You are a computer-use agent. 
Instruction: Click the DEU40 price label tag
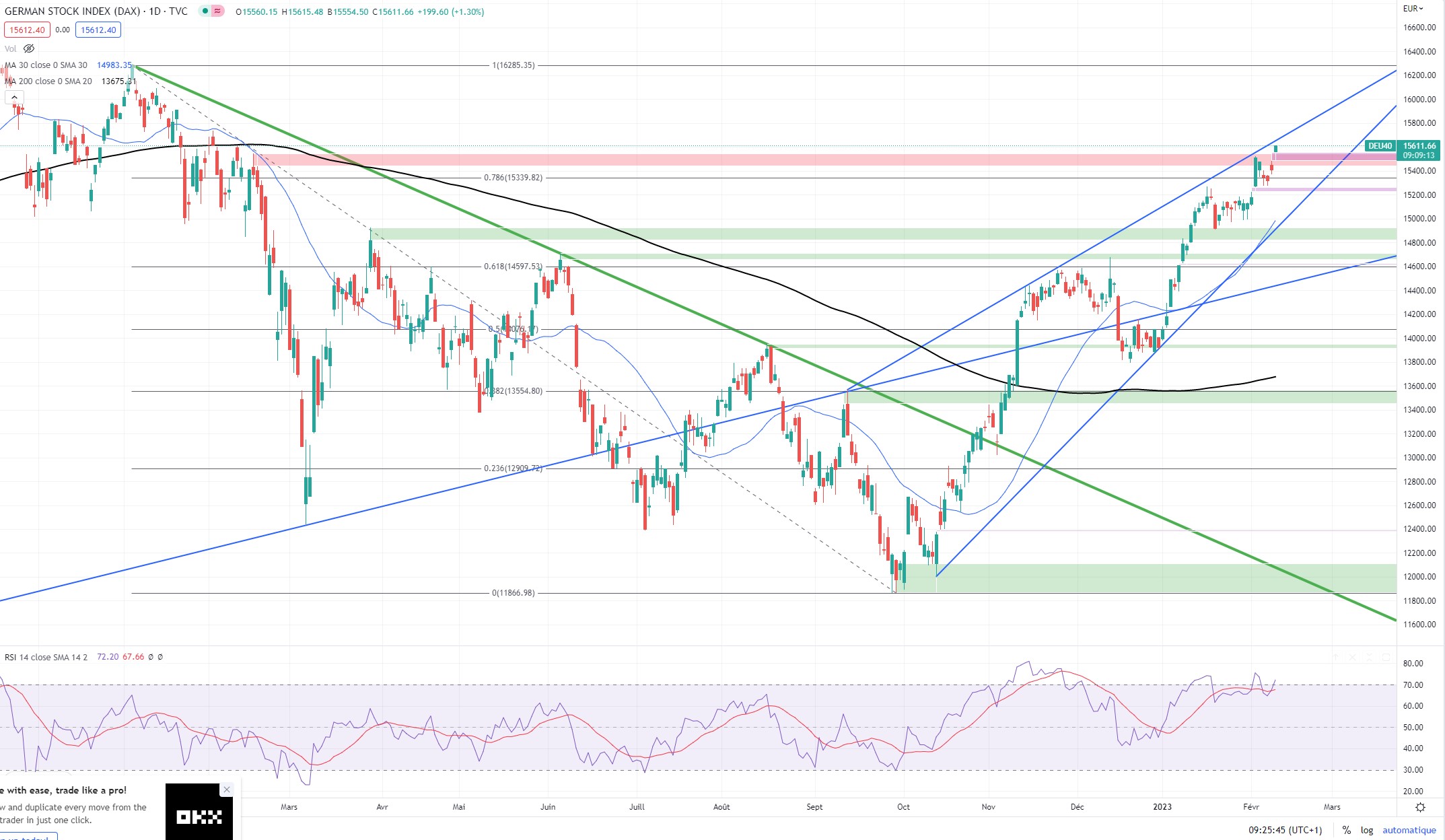(x=1380, y=146)
